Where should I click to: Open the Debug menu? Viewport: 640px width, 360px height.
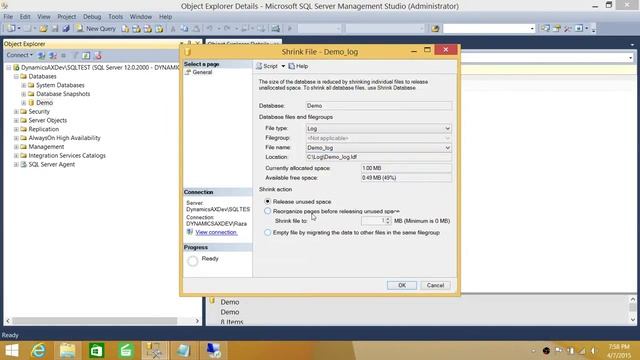pyautogui.click(x=92, y=17)
